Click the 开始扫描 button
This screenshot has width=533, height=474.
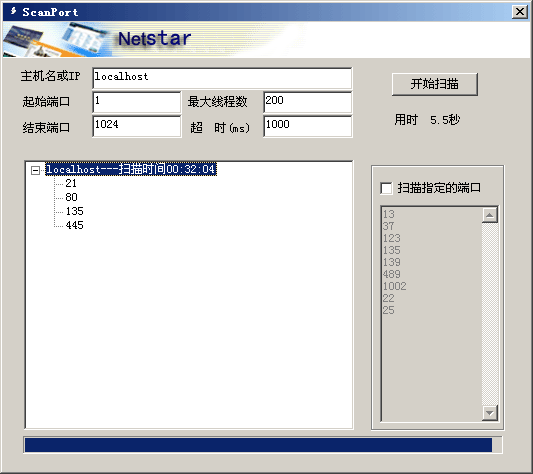434,84
